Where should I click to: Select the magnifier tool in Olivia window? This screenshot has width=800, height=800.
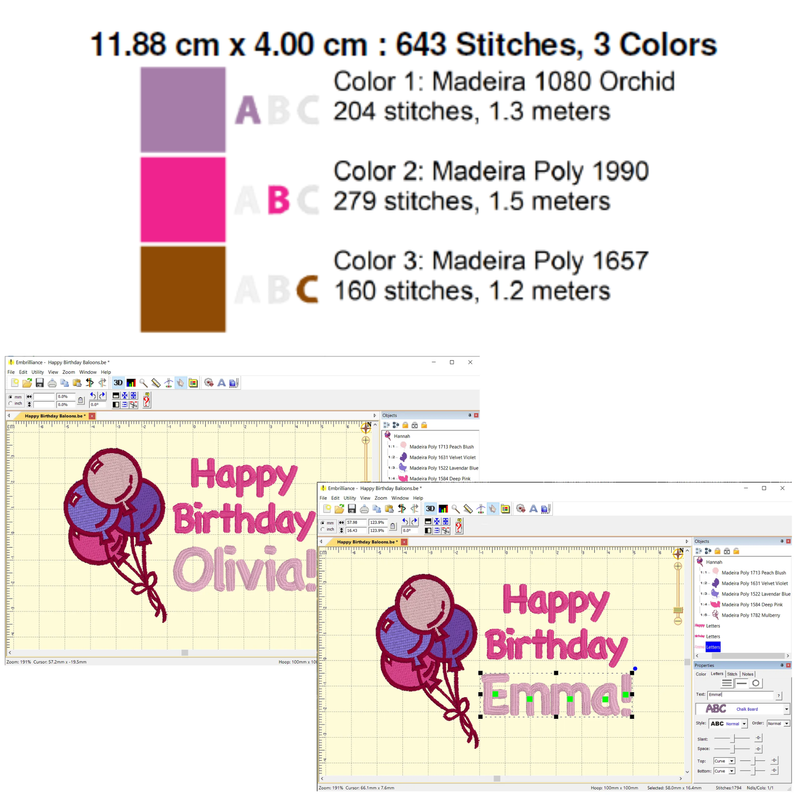pos(143,383)
